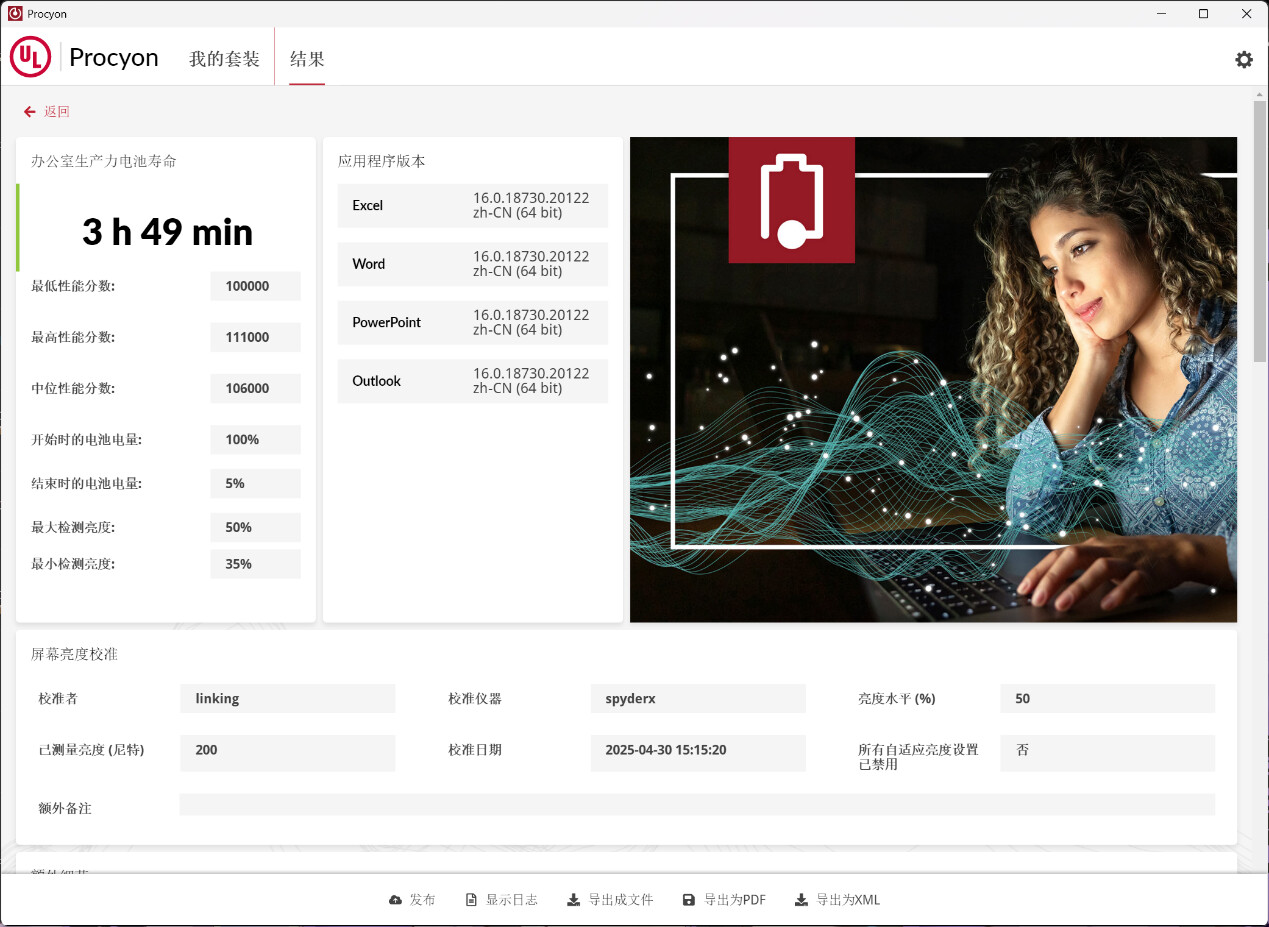Click the battery icon on banner image
Viewport: 1269px width, 927px height.
791,200
